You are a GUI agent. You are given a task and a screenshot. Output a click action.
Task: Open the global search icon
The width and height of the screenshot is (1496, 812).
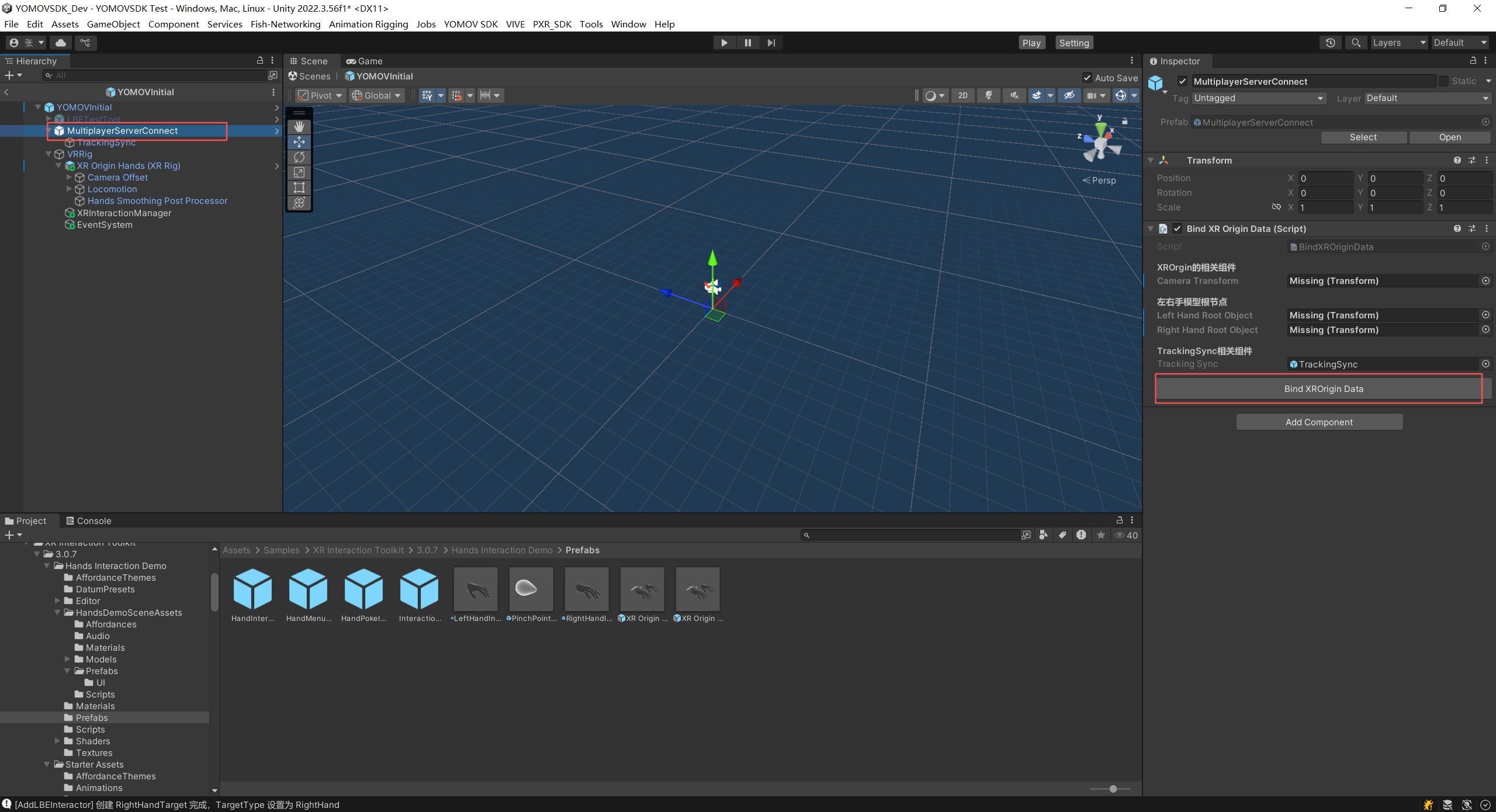(x=1356, y=43)
